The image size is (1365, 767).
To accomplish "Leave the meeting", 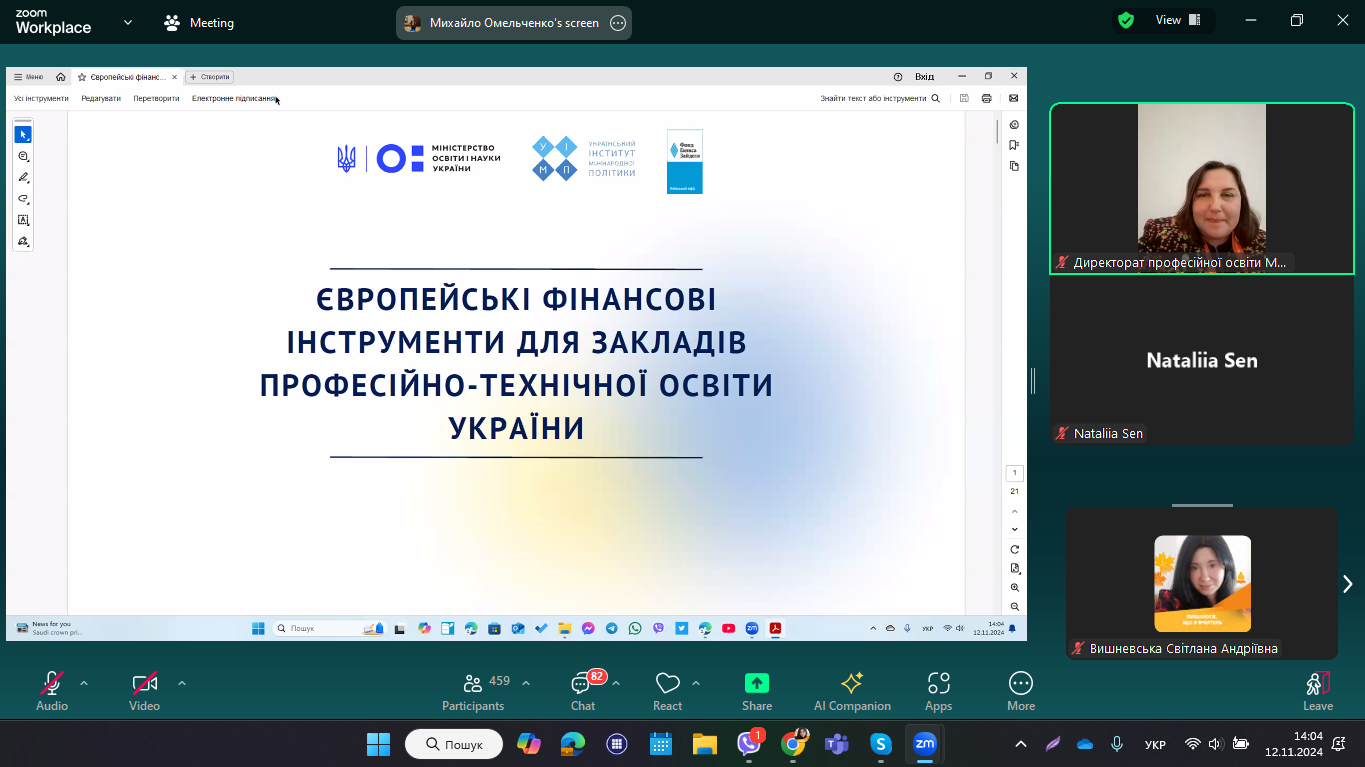I will pos(1317,690).
